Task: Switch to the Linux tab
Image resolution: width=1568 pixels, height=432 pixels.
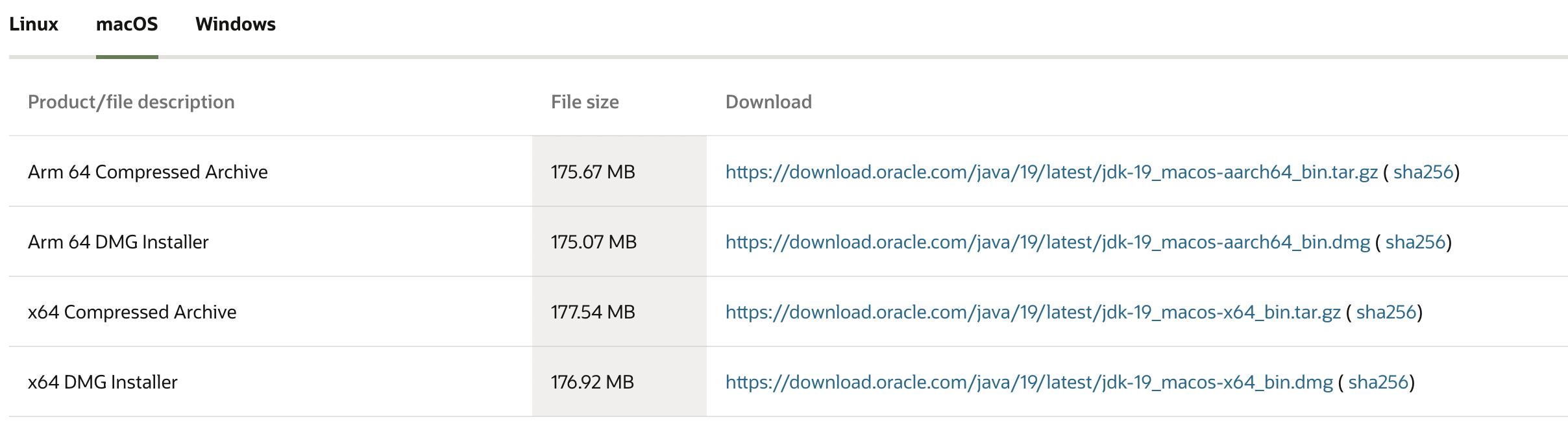Action: (x=34, y=24)
